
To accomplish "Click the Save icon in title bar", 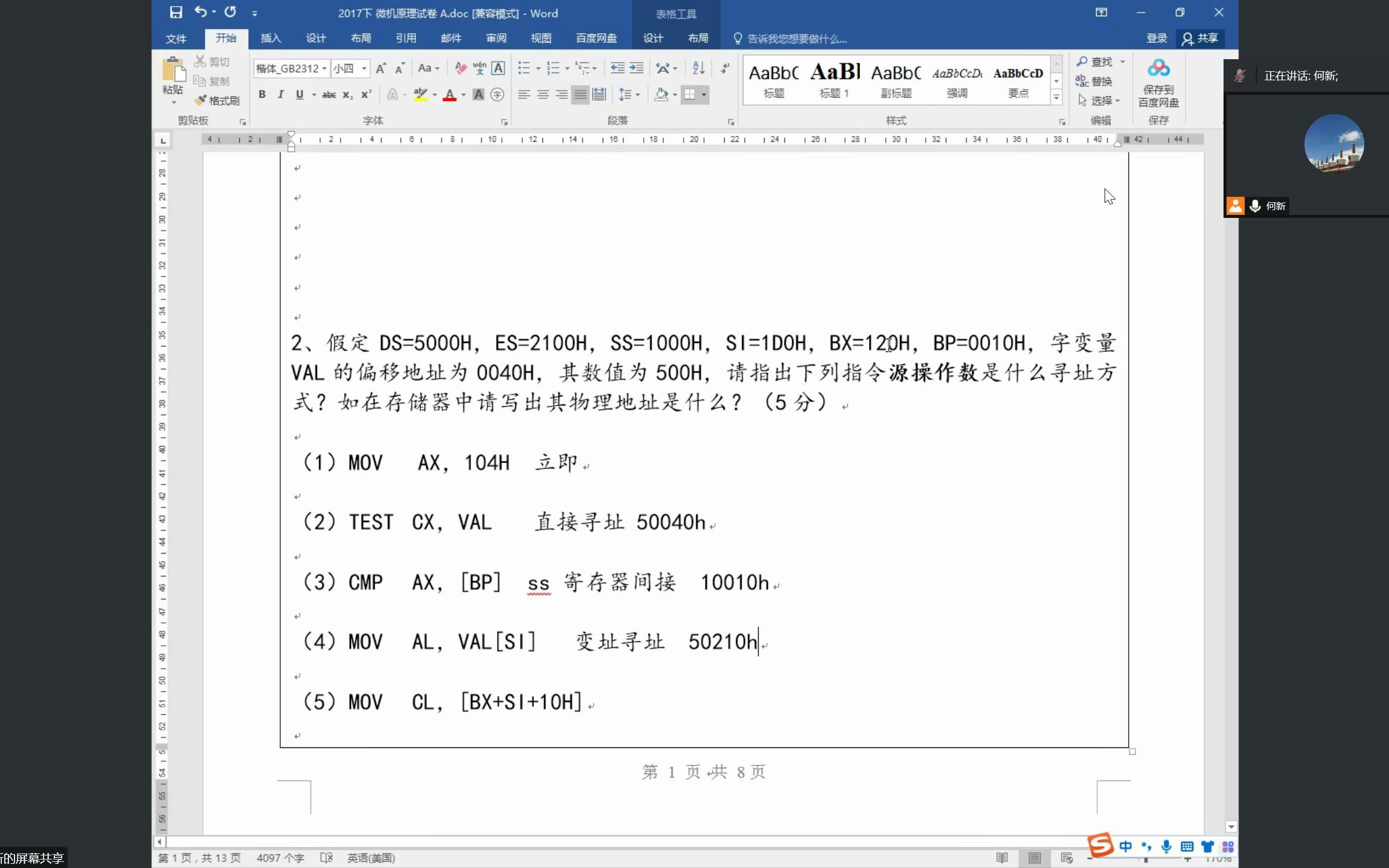I will pos(176,13).
